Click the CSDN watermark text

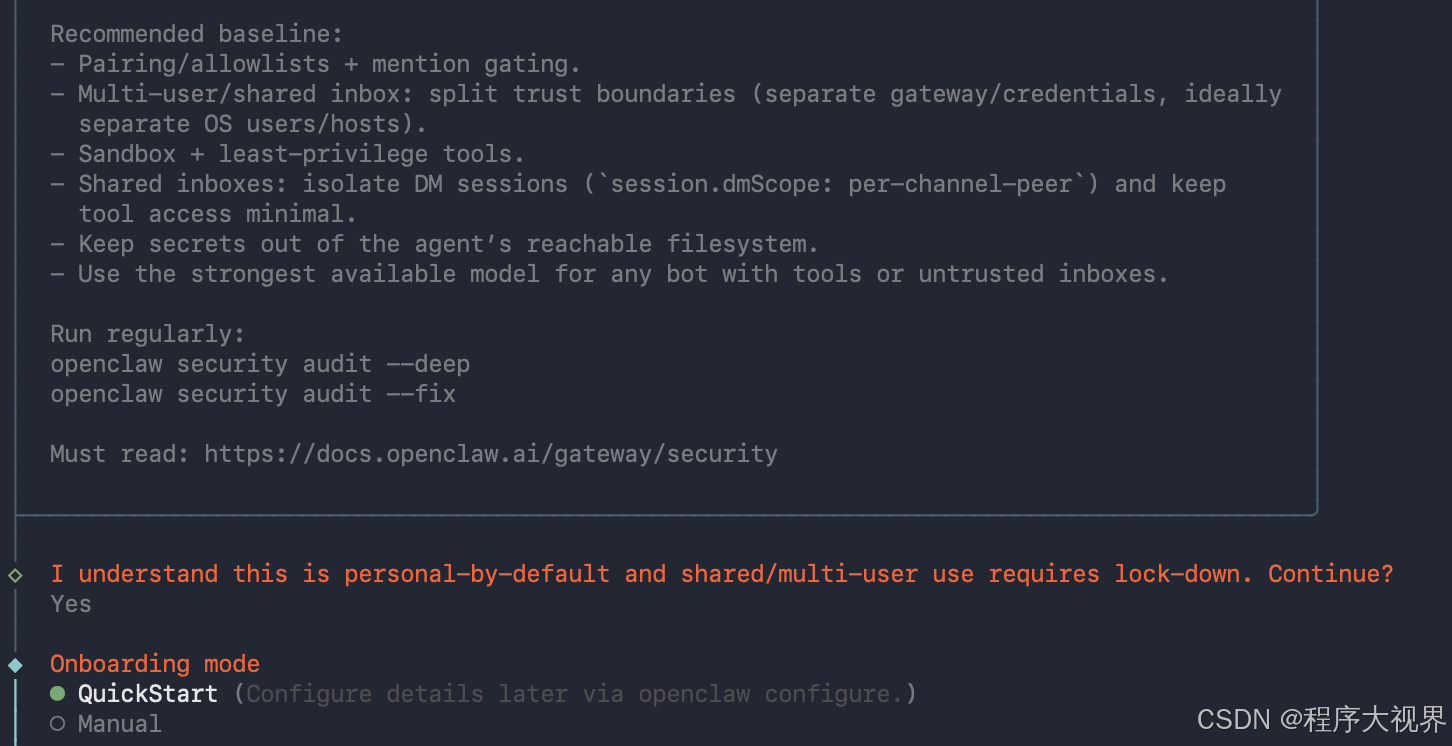[x=1321, y=719]
